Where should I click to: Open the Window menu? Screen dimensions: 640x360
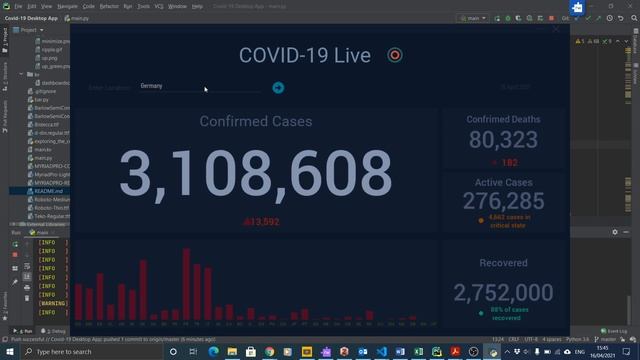point(178,7)
